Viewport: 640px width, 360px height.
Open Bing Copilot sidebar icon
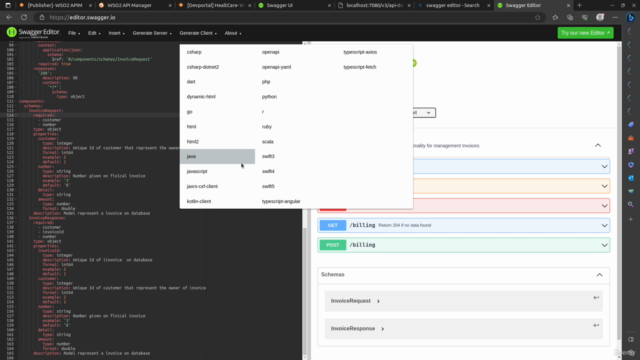(x=631, y=18)
